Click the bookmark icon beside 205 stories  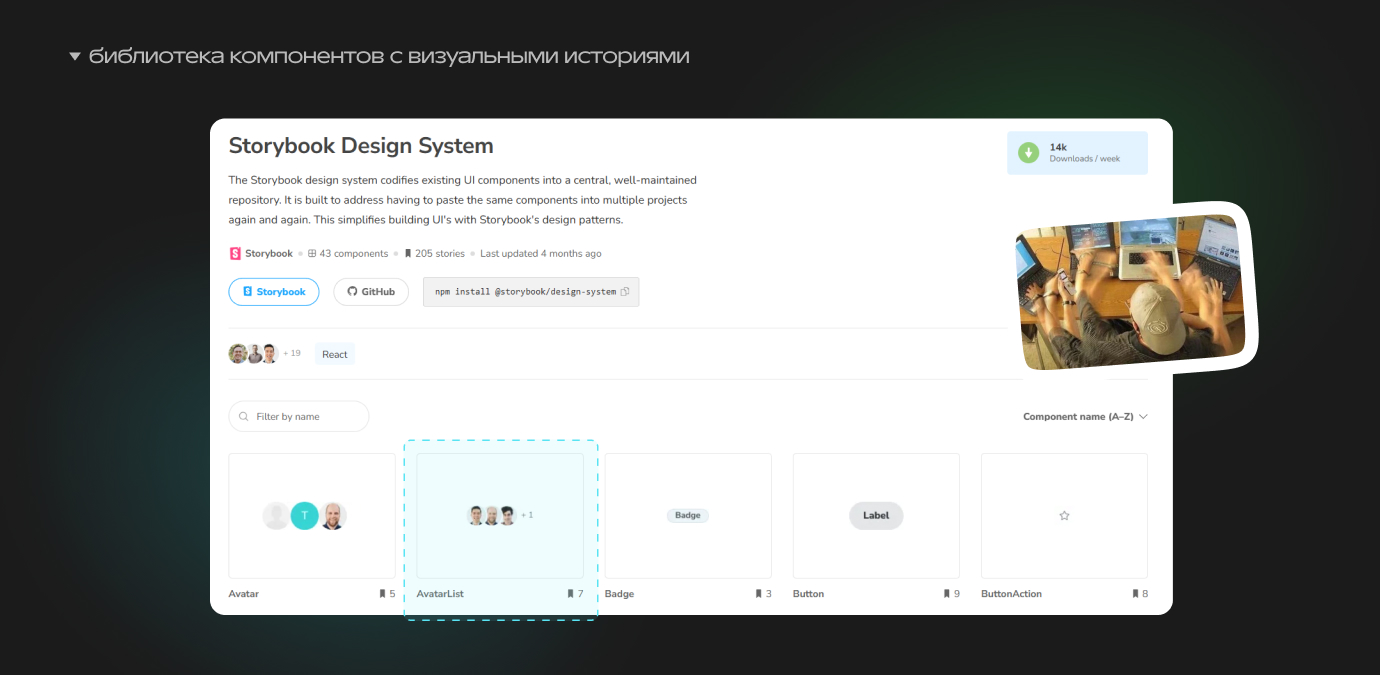coord(408,254)
